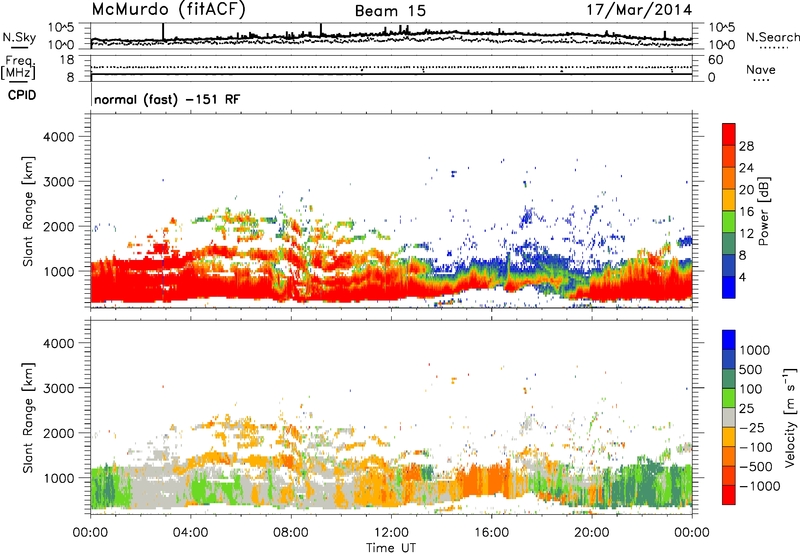The width and height of the screenshot is (800, 554).
Task: Click the '16' label on Power colorbar
Action: tap(746, 212)
